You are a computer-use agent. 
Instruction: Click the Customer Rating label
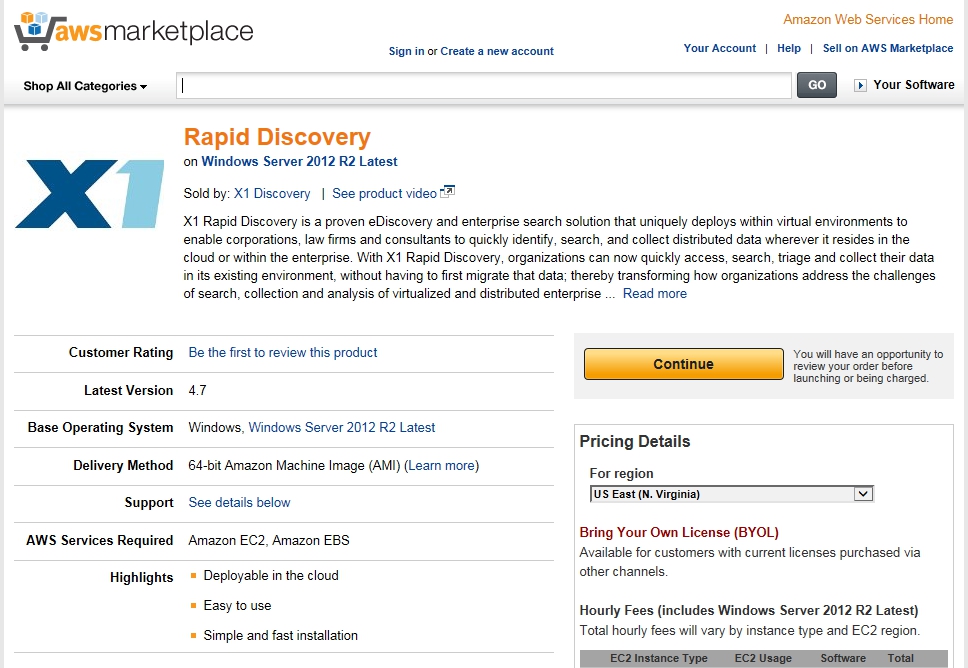click(121, 353)
